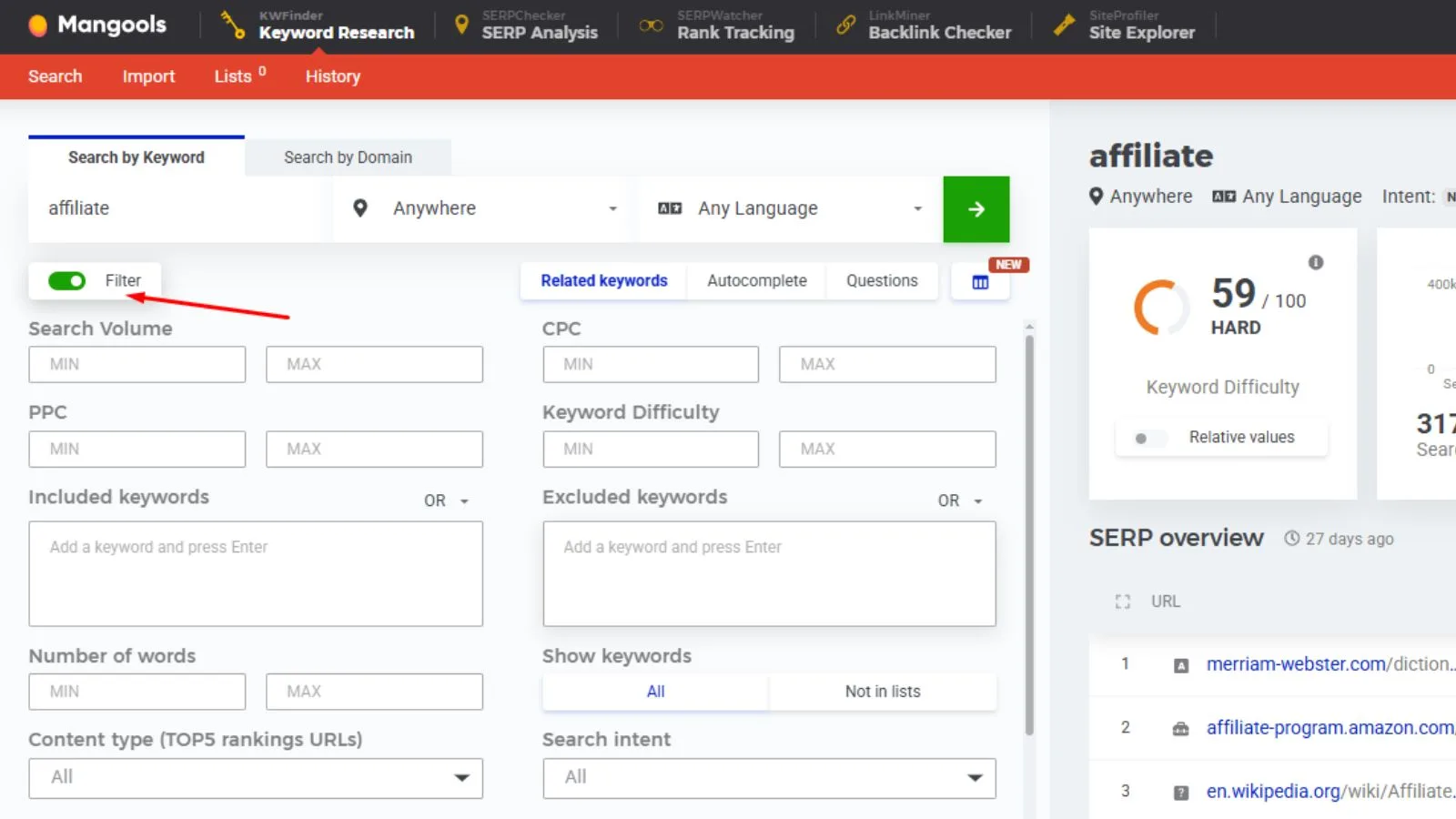
Task: Click Number of words MAX field
Action: [x=374, y=692]
